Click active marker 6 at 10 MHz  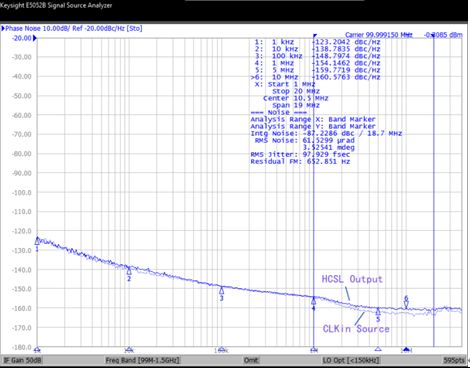[406, 304]
